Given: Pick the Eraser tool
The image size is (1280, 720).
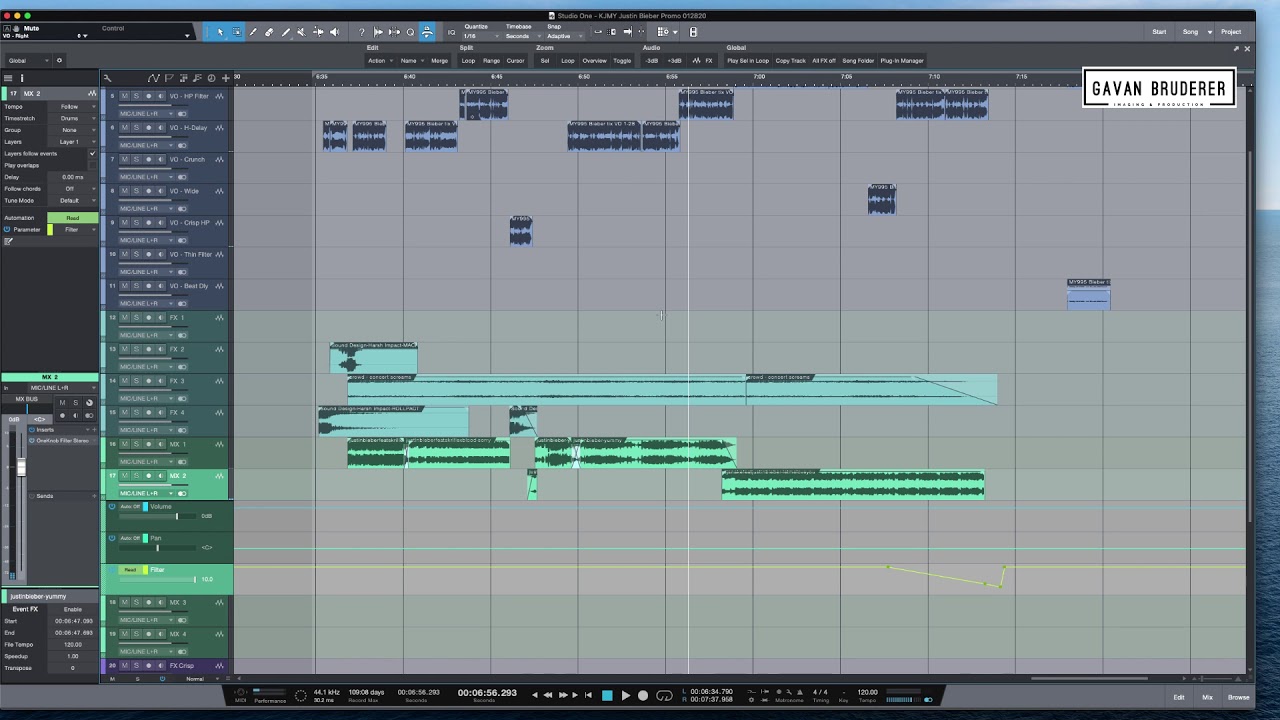Looking at the screenshot, I should (269, 32).
